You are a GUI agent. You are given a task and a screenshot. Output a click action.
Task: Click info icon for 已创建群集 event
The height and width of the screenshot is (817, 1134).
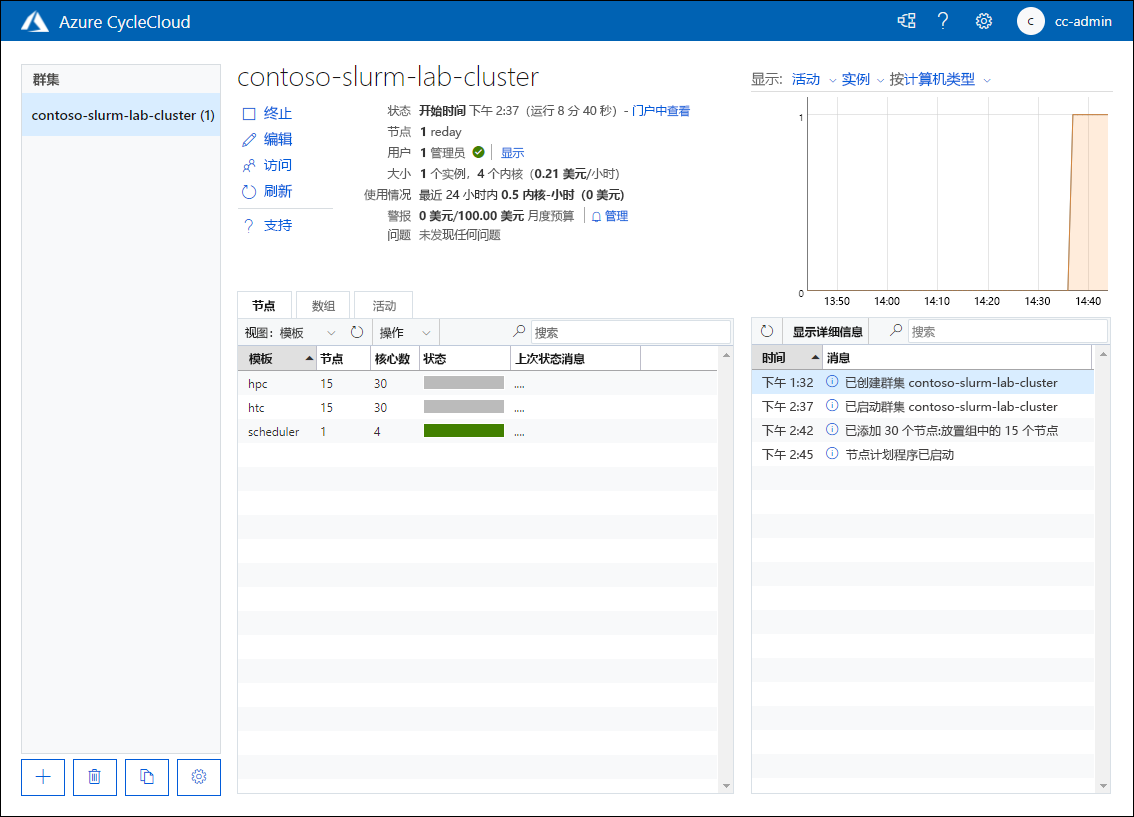point(832,381)
